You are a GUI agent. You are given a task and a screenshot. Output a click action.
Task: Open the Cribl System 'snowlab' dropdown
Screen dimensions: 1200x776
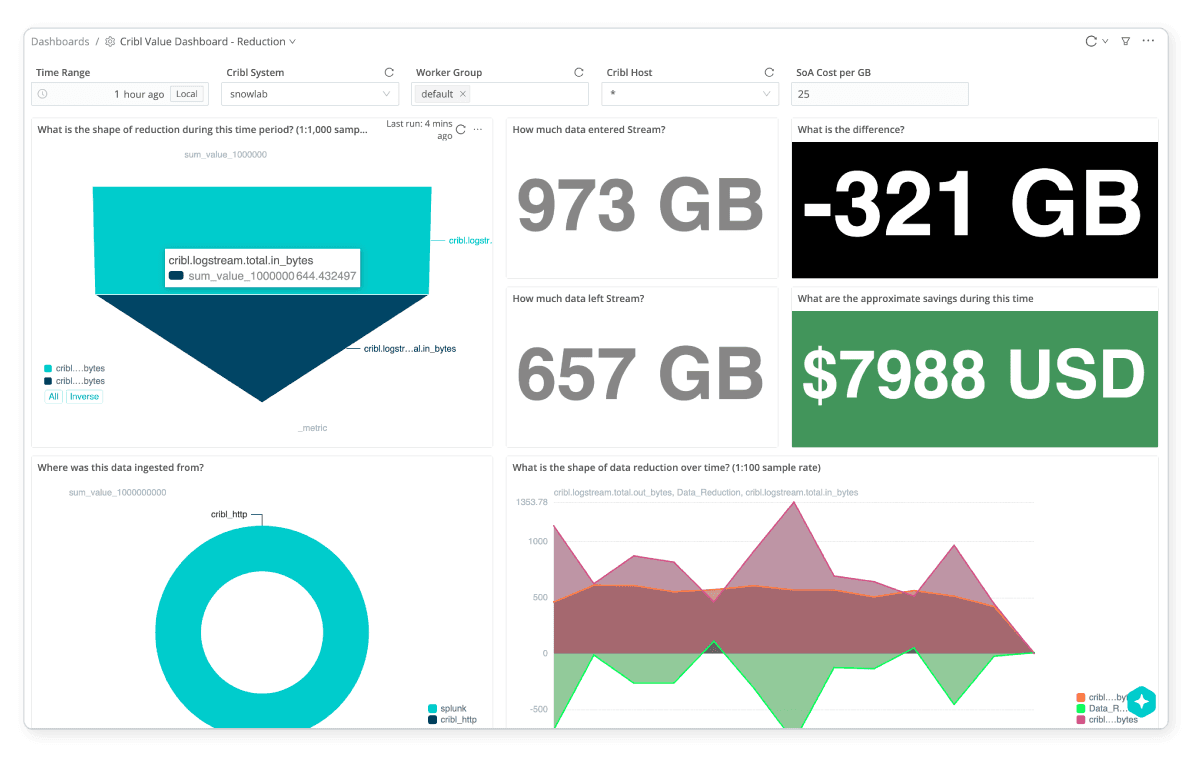click(310, 94)
